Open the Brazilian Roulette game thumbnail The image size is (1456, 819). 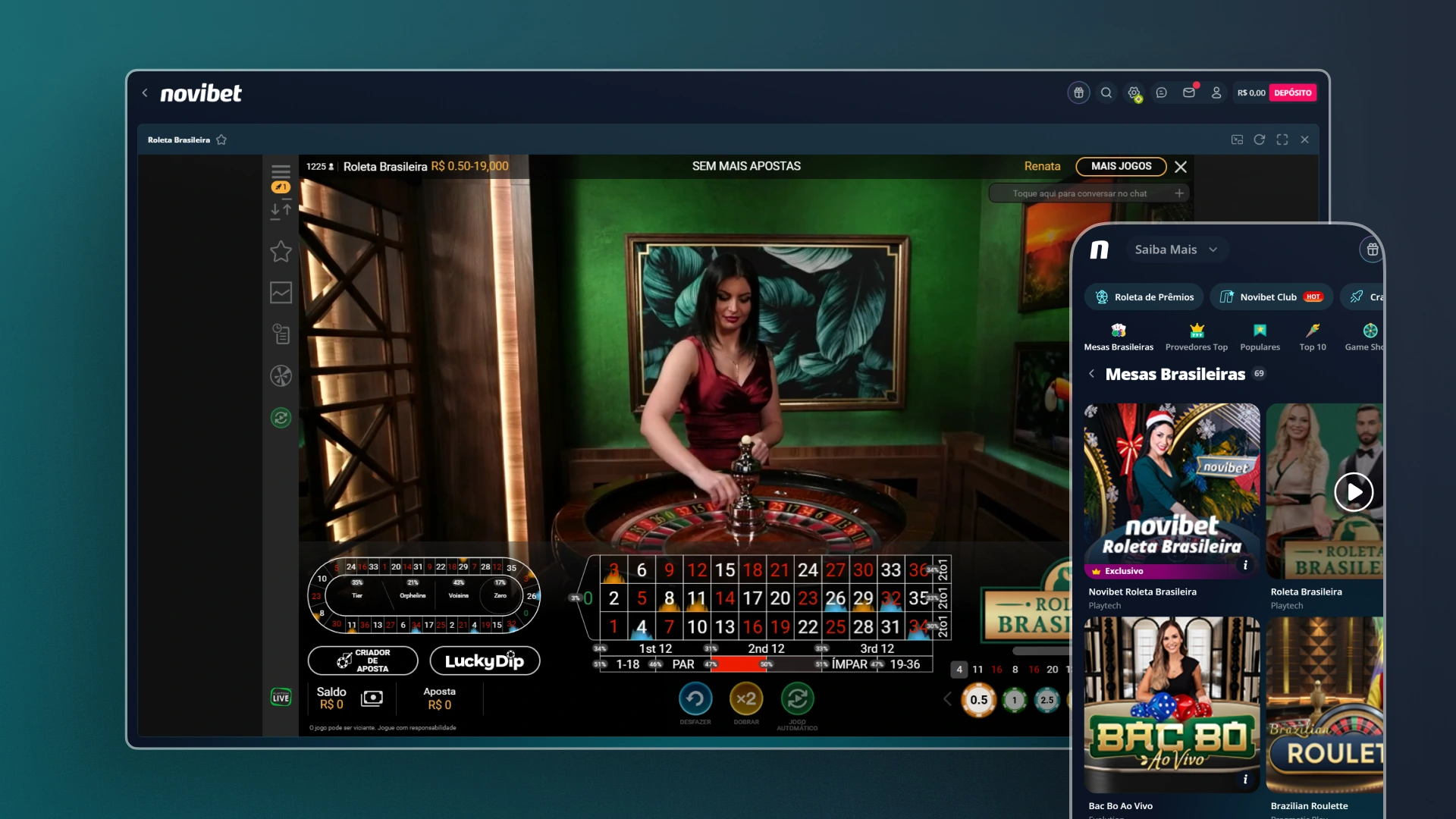[1325, 705]
